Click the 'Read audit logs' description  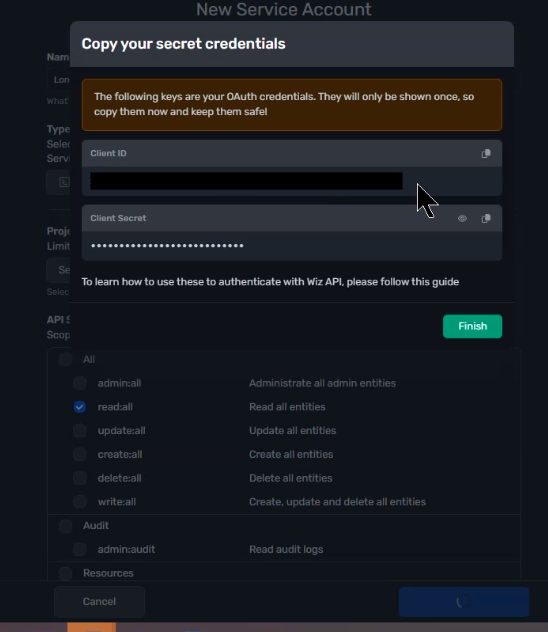click(x=286, y=549)
